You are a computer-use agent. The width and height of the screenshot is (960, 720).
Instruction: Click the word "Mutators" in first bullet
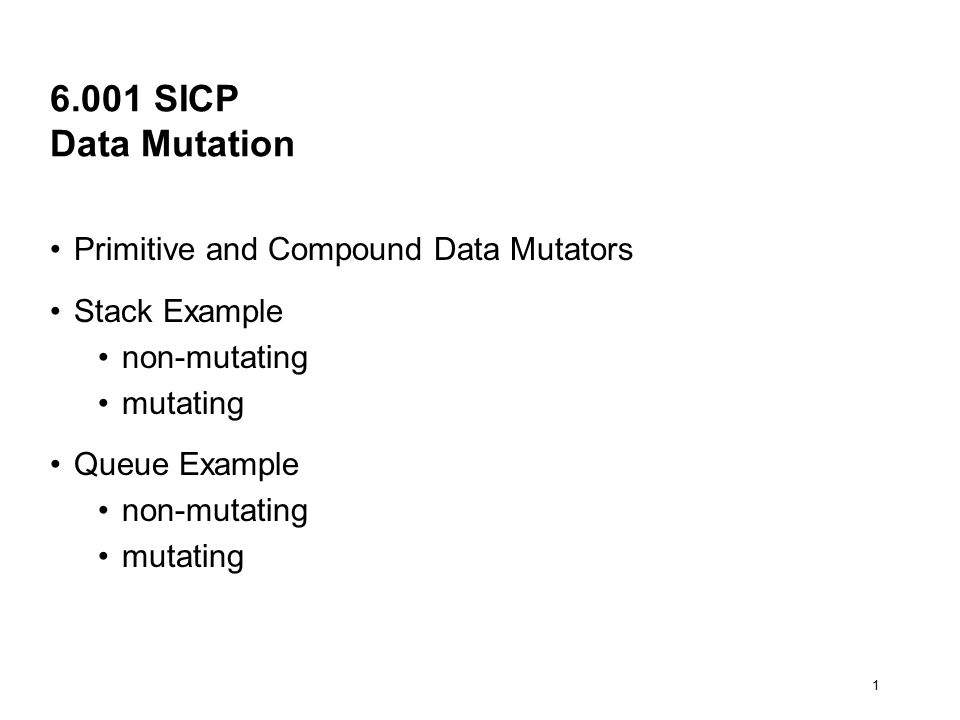571,249
